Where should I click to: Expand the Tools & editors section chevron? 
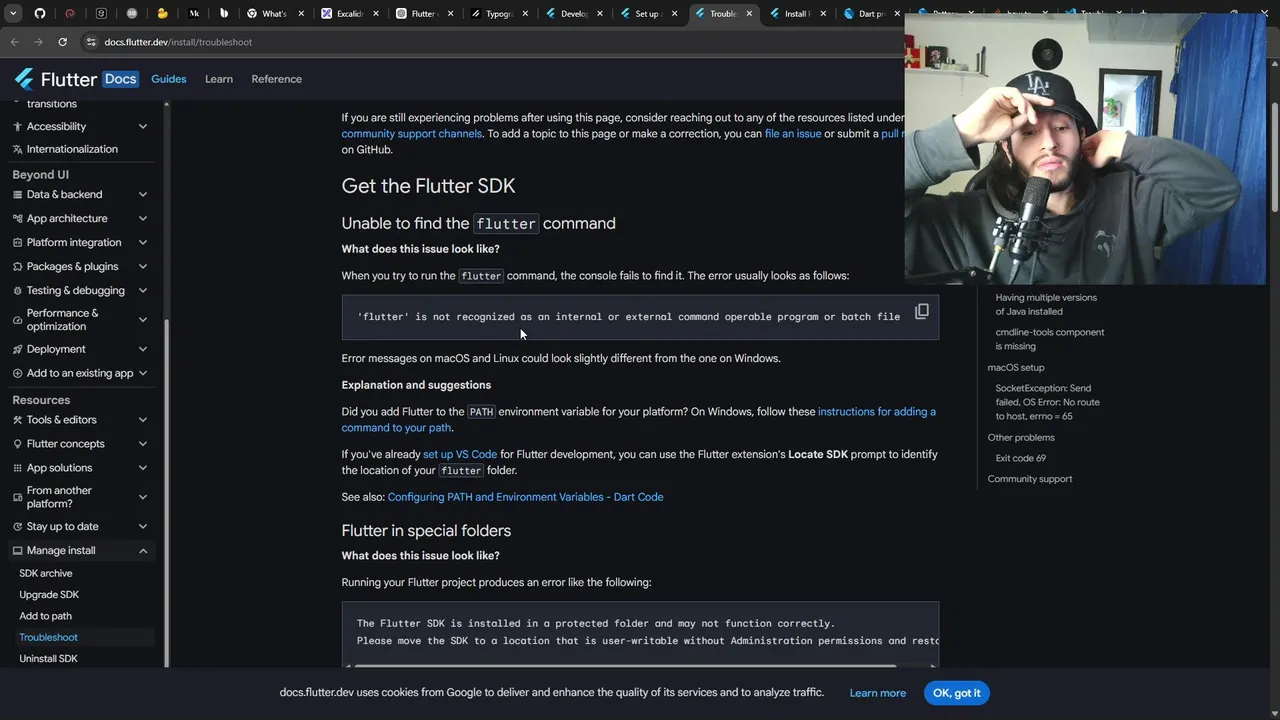point(143,420)
